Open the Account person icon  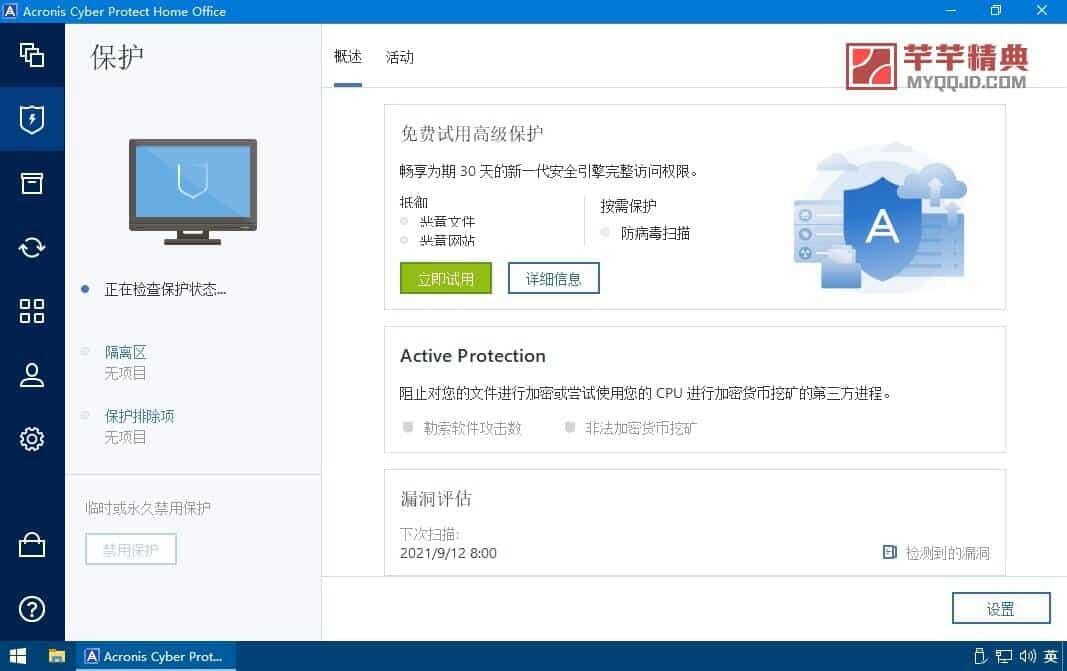coord(32,375)
